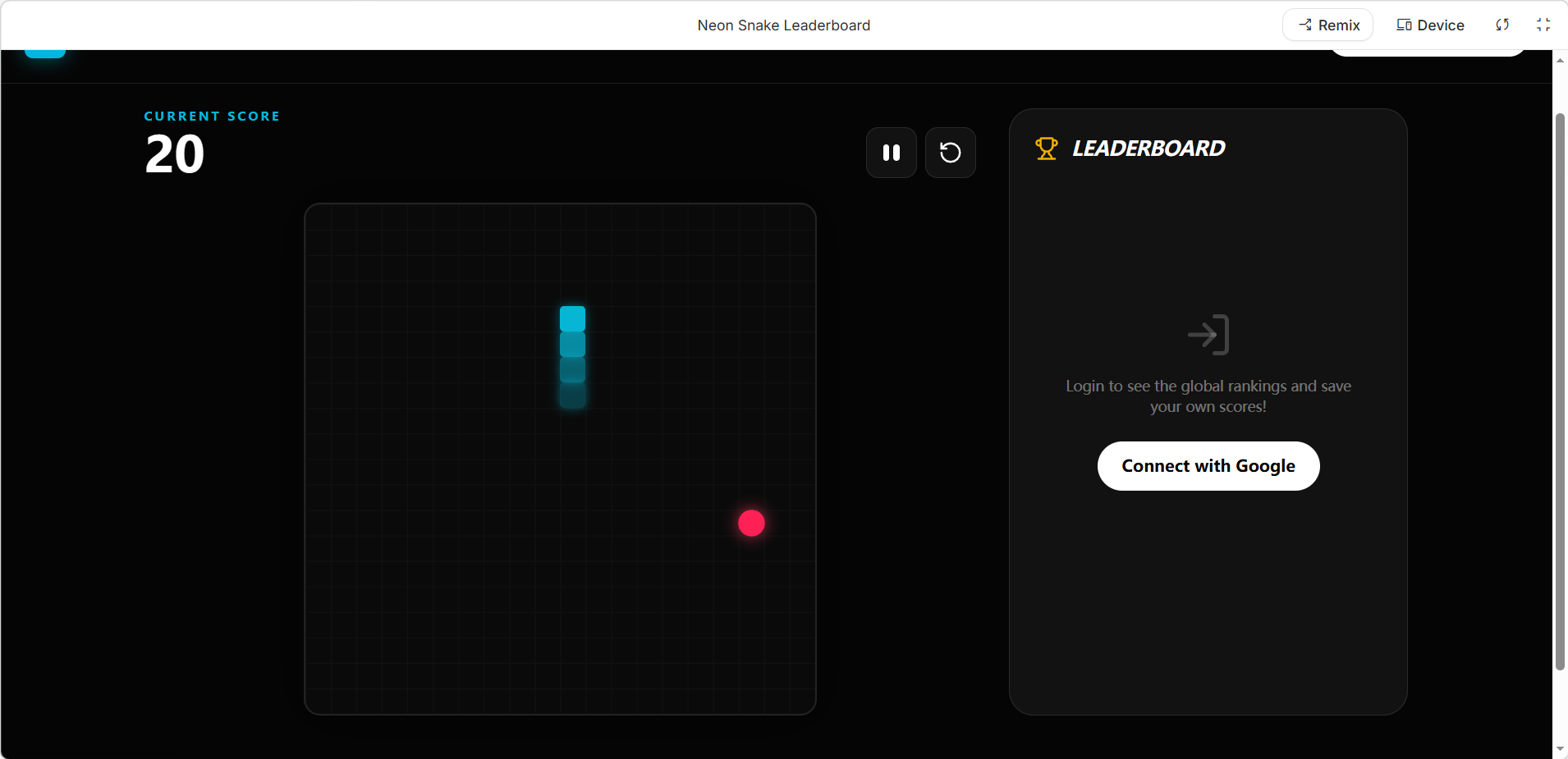
Task: Open the Device preview button
Action: pyautogui.click(x=1430, y=25)
